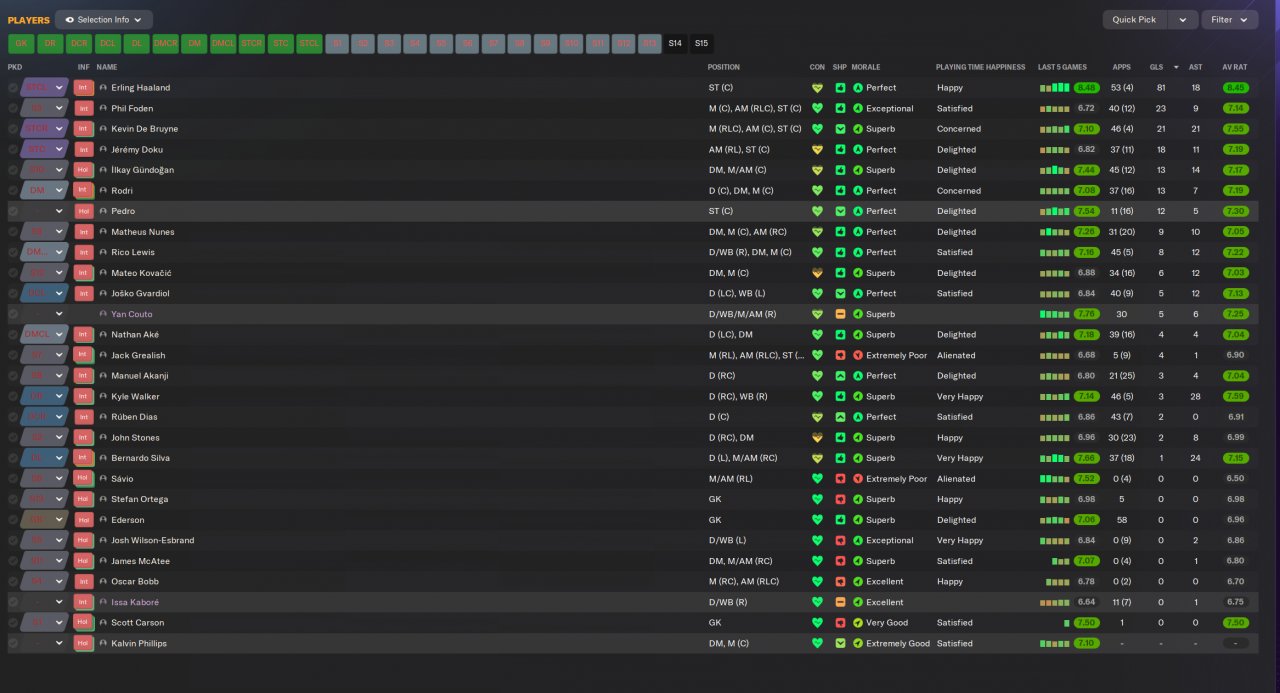Click Kevin De Bruyne's morale icon
Viewport: 1280px width, 693px height.
tap(858, 129)
